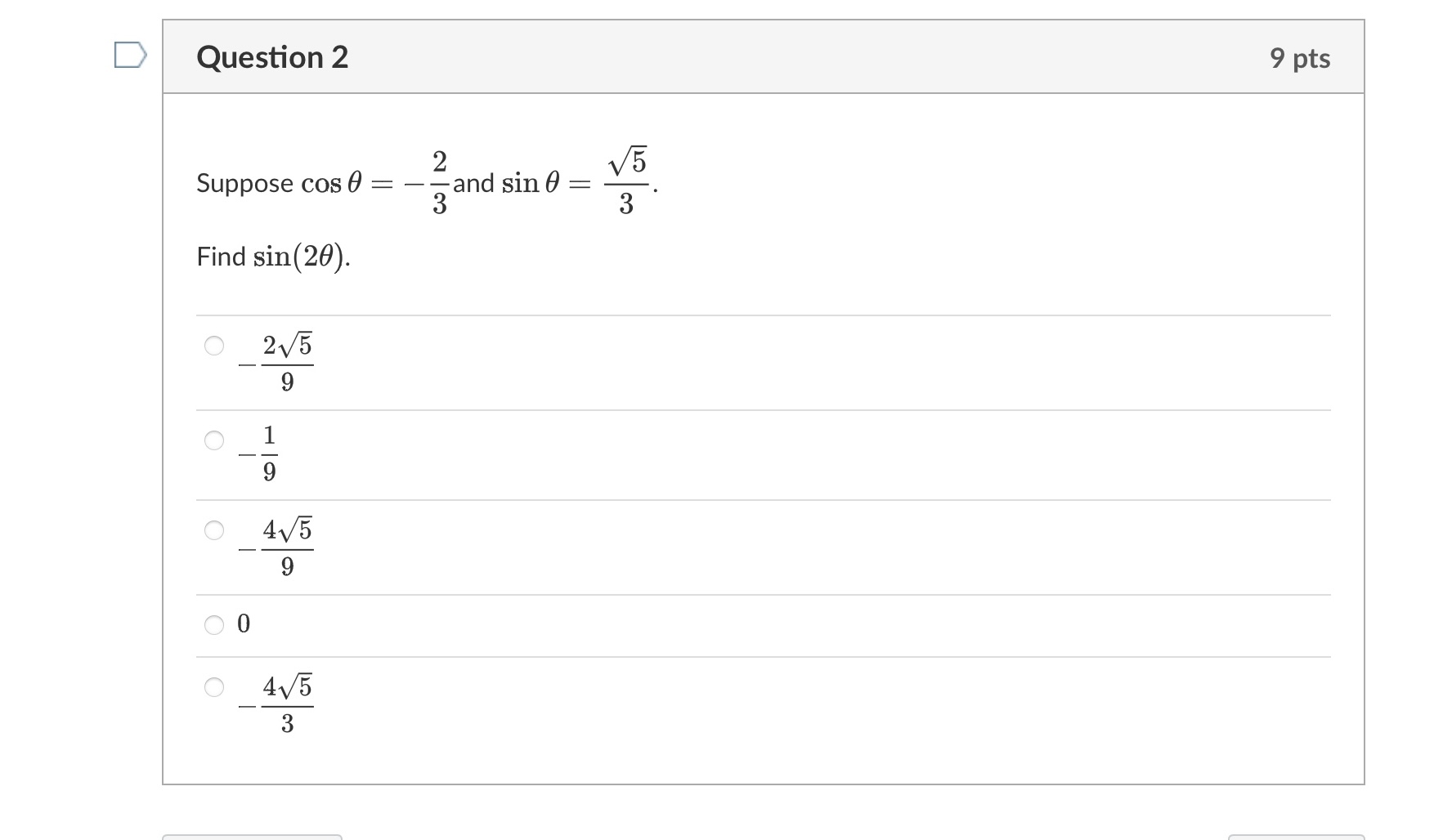The image size is (1452, 840).
Task: Click the bookmark marker beside Question 2
Action: (130, 56)
